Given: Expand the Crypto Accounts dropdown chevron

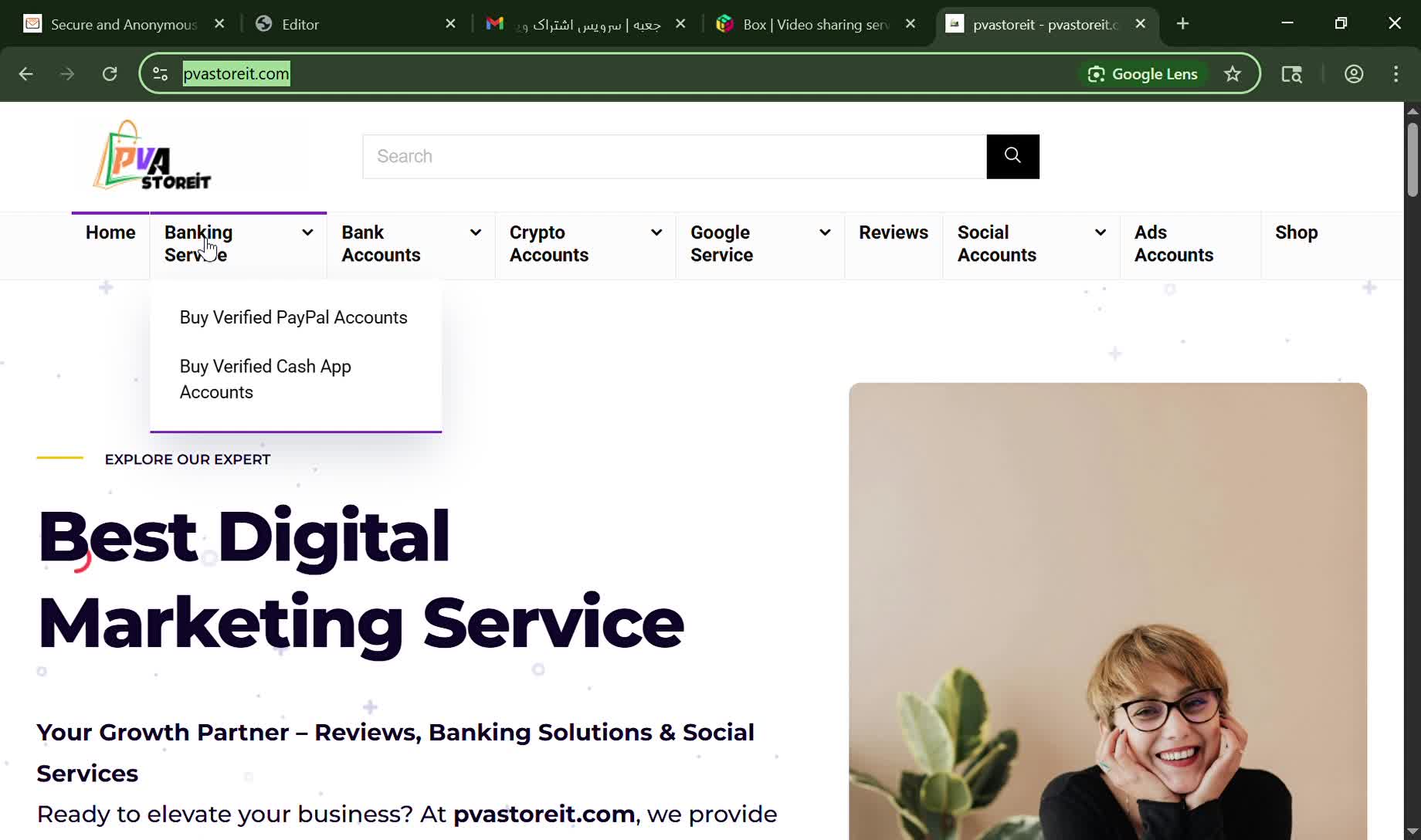Looking at the screenshot, I should [x=656, y=232].
